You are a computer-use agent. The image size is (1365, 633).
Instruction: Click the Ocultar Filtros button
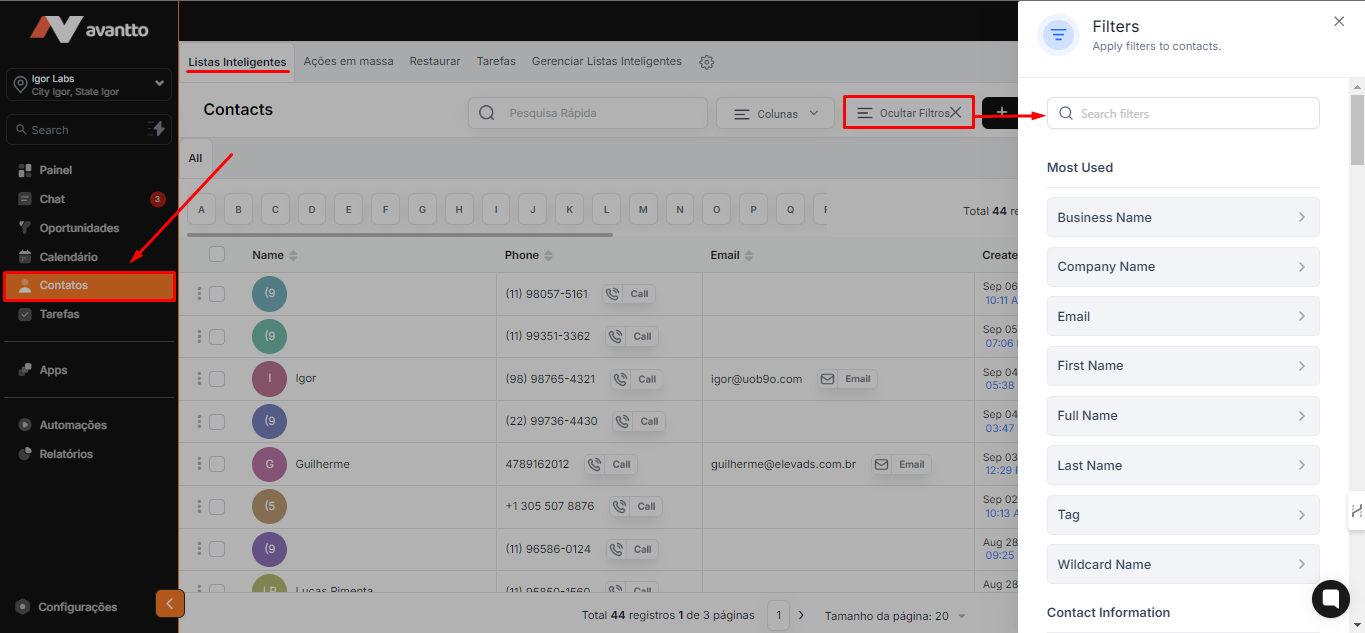click(x=908, y=114)
